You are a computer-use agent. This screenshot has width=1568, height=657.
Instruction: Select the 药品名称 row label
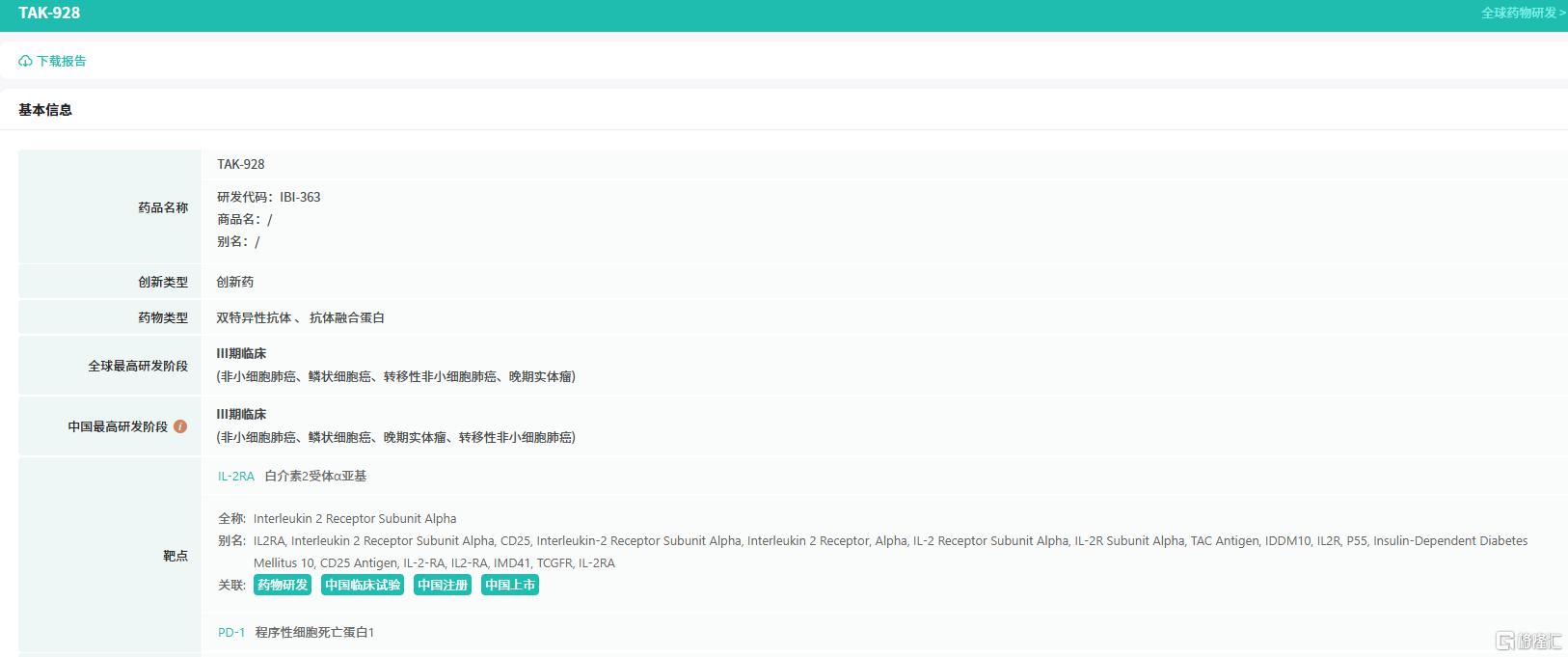[163, 207]
